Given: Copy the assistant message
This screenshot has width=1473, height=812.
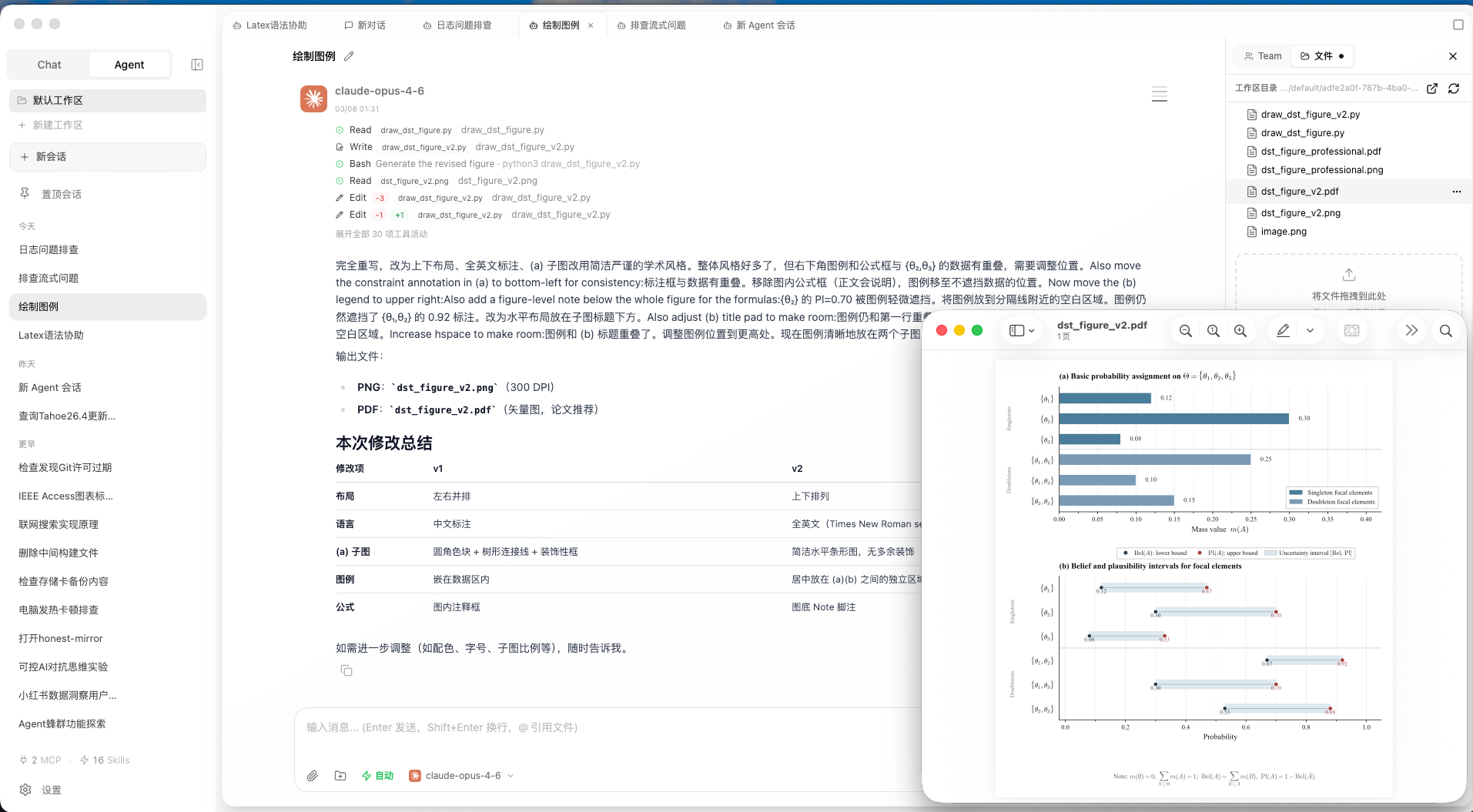Looking at the screenshot, I should 346,670.
